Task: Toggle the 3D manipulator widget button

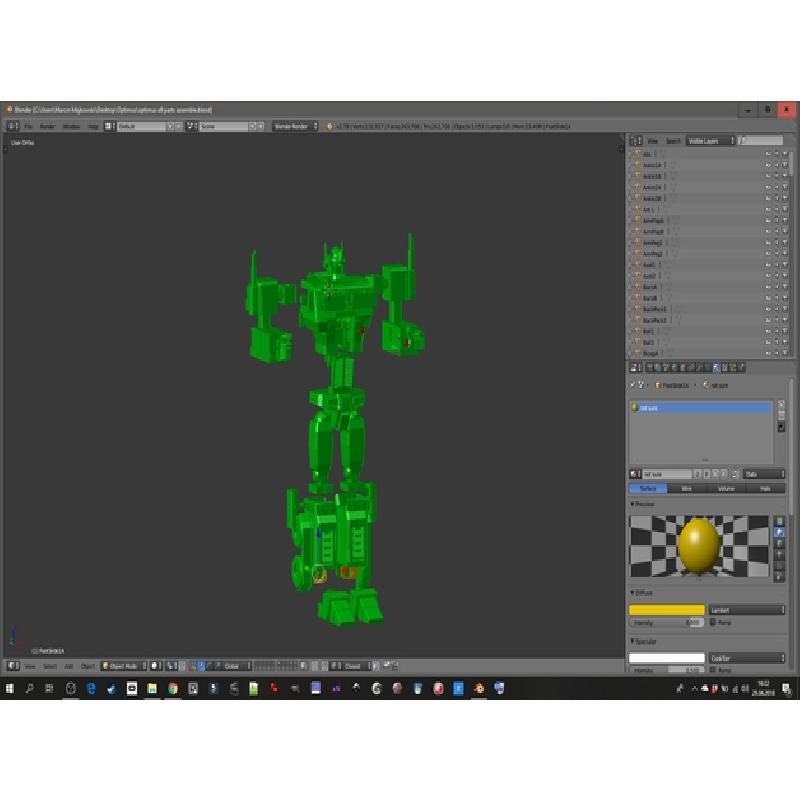Action: [x=192, y=666]
